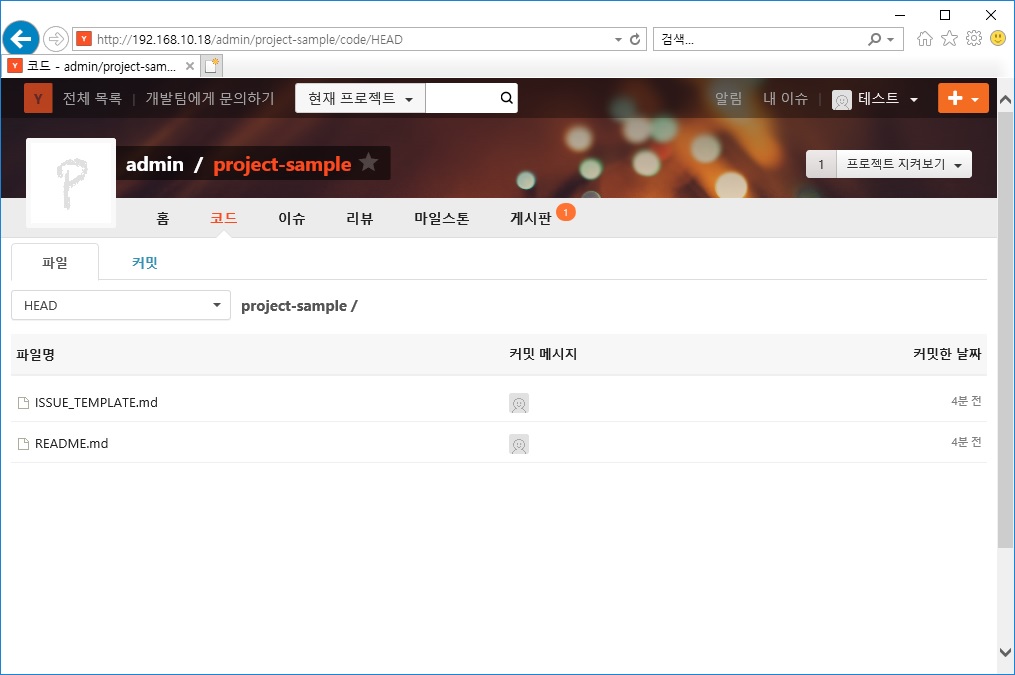Open browser settings via the gear icon

[972, 38]
